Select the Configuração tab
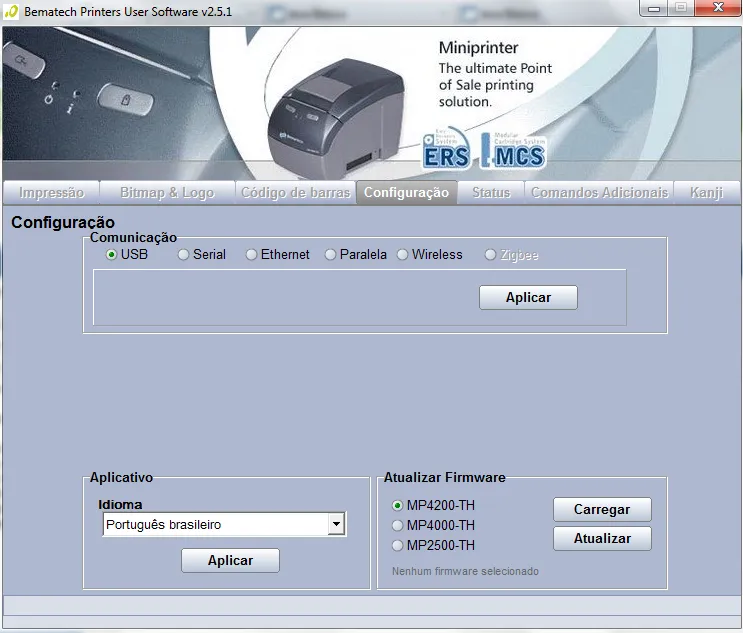743x633 pixels. (407, 192)
